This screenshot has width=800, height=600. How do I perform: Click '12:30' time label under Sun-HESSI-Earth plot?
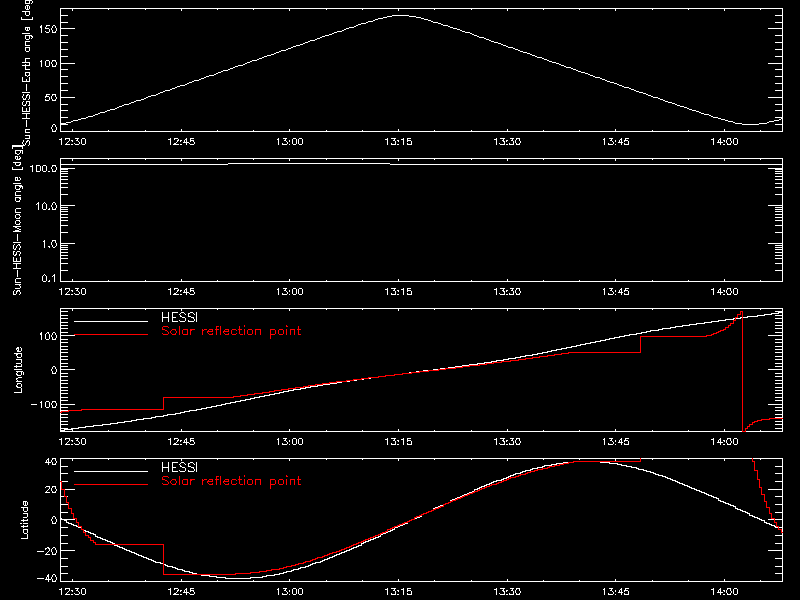click(x=72, y=141)
